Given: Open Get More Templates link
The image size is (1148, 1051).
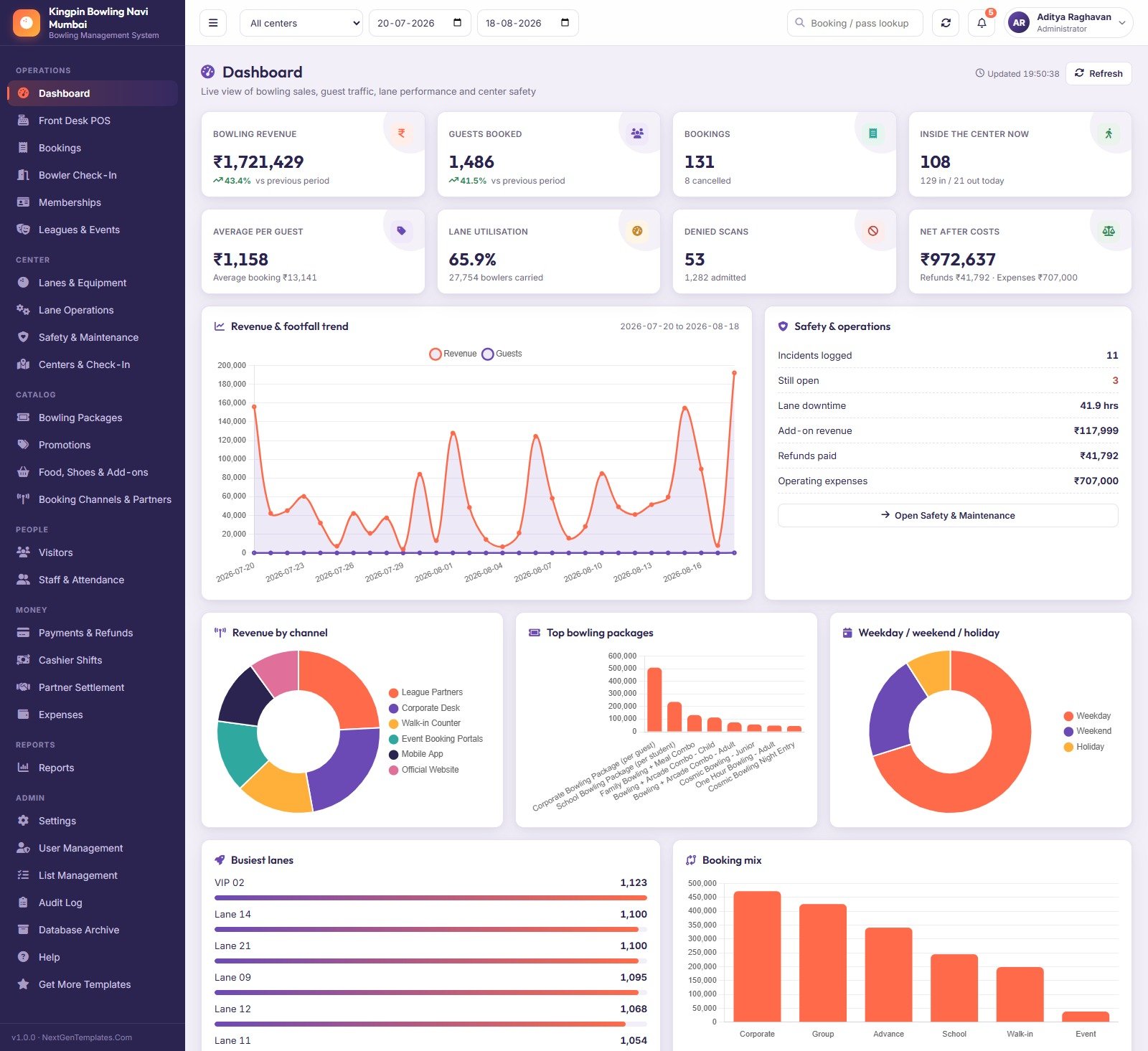Looking at the screenshot, I should (93, 984).
